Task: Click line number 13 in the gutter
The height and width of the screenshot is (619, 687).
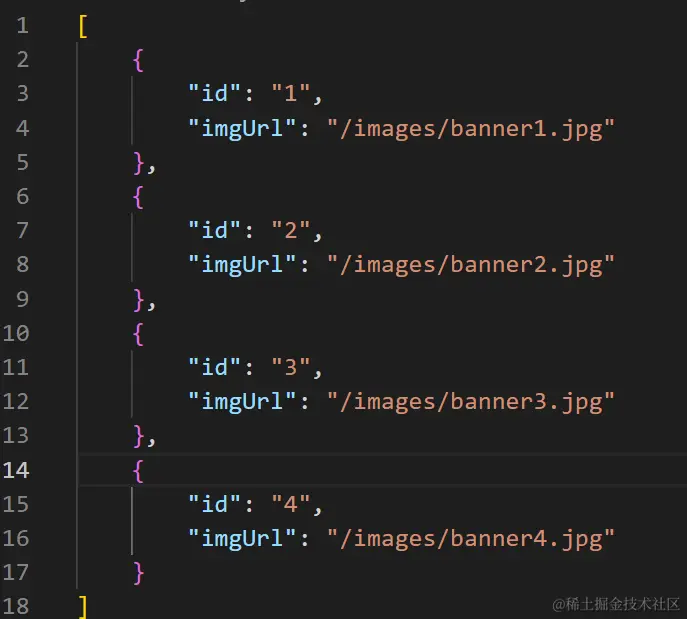Action: coord(16,436)
